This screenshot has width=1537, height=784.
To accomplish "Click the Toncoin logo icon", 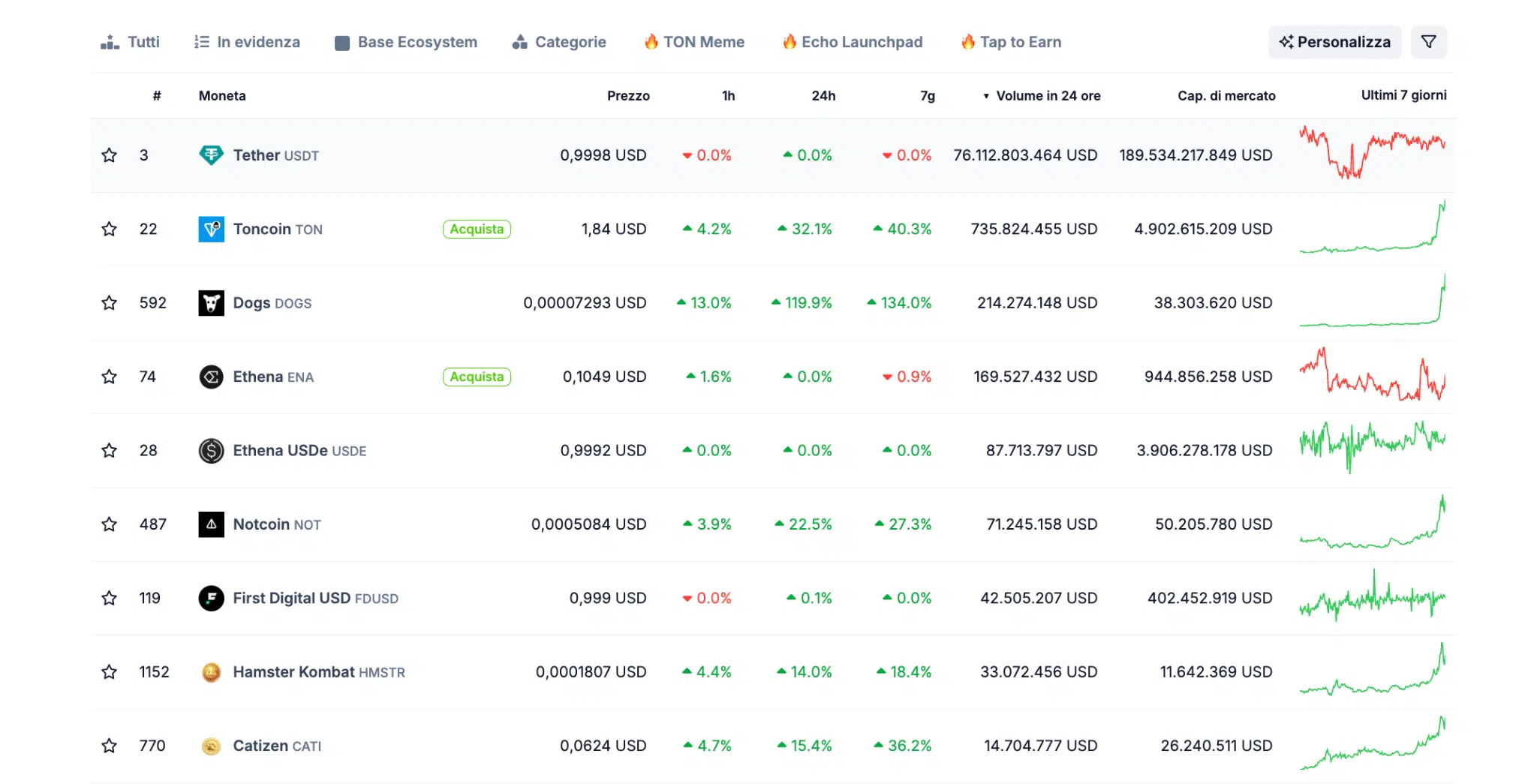I will click(x=211, y=229).
